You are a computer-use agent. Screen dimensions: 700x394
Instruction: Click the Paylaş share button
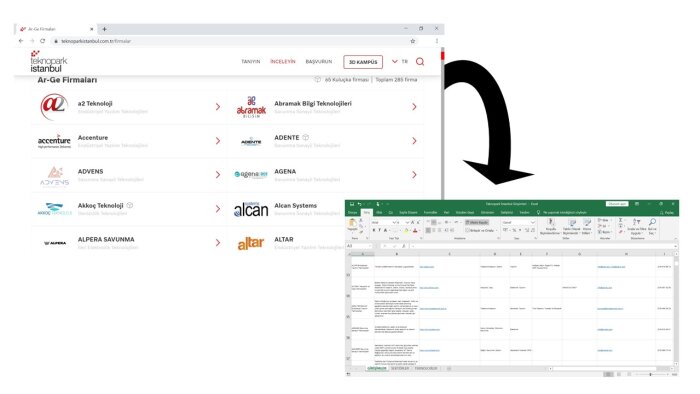667,213
